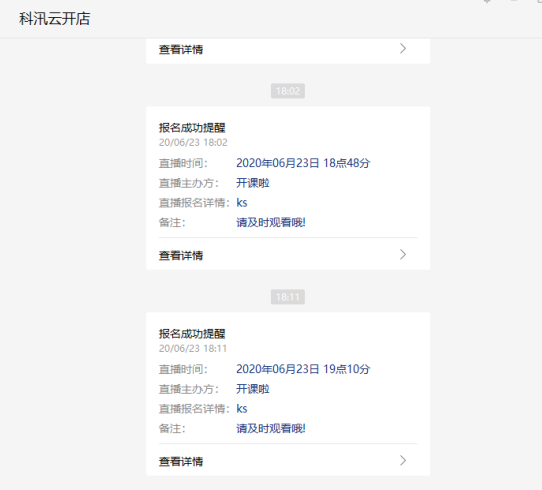Click the 直播报名详情 label in the 18:02 card
This screenshot has height=490, width=542.
point(194,203)
